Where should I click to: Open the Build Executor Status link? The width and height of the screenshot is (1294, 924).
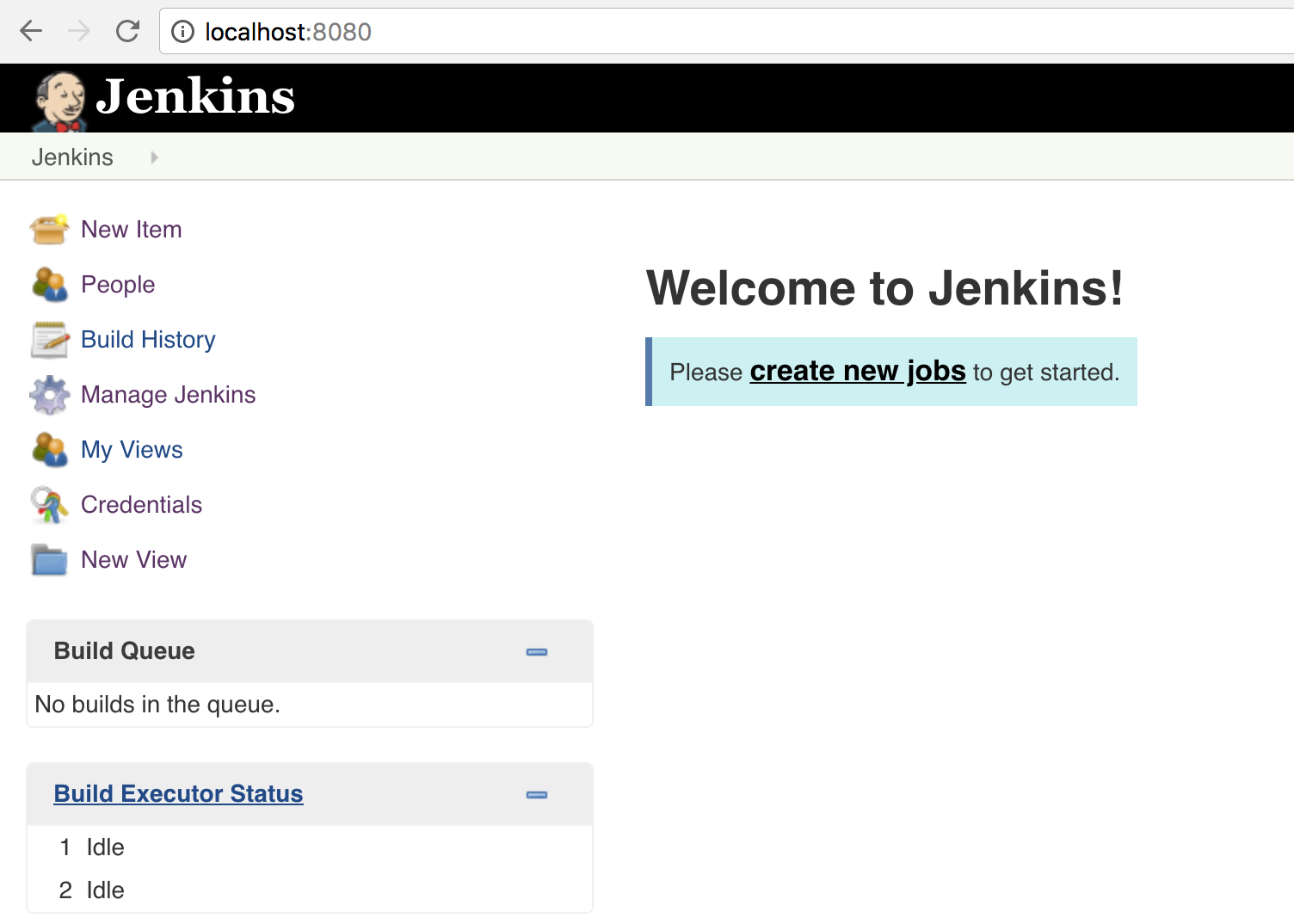pyautogui.click(x=179, y=793)
